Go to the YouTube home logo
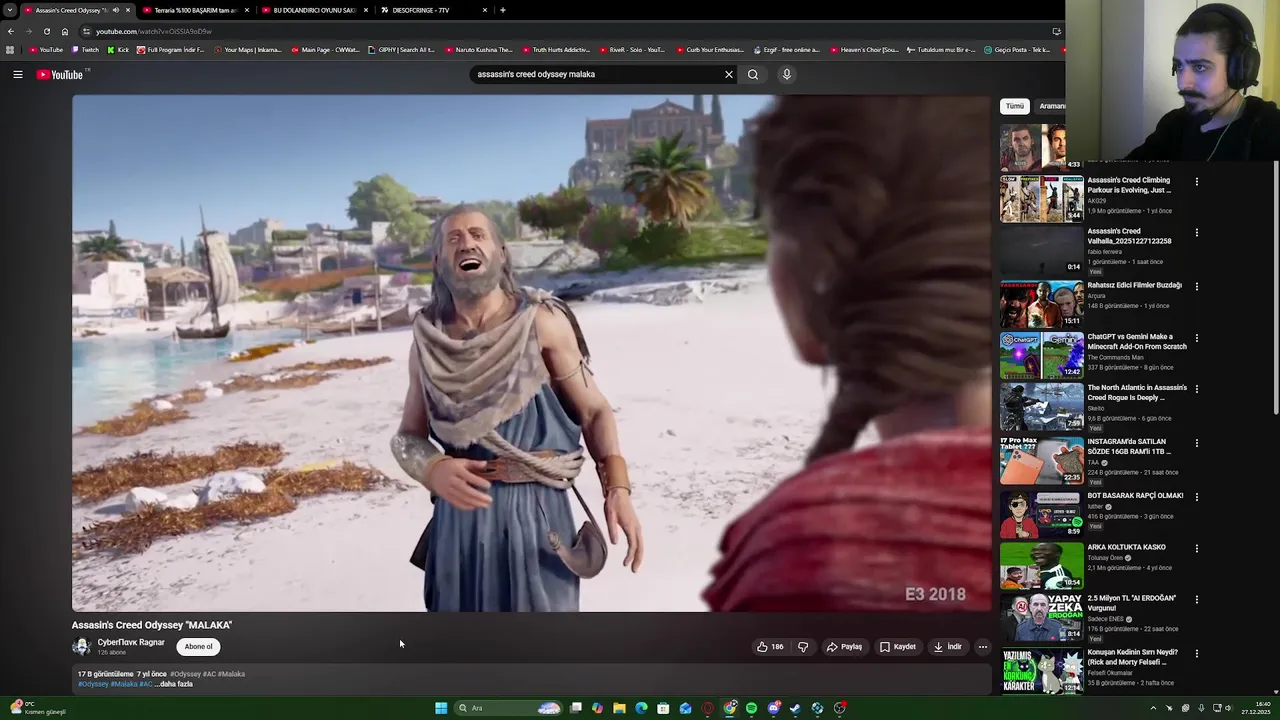The width and height of the screenshot is (1280, 720). coord(62,74)
